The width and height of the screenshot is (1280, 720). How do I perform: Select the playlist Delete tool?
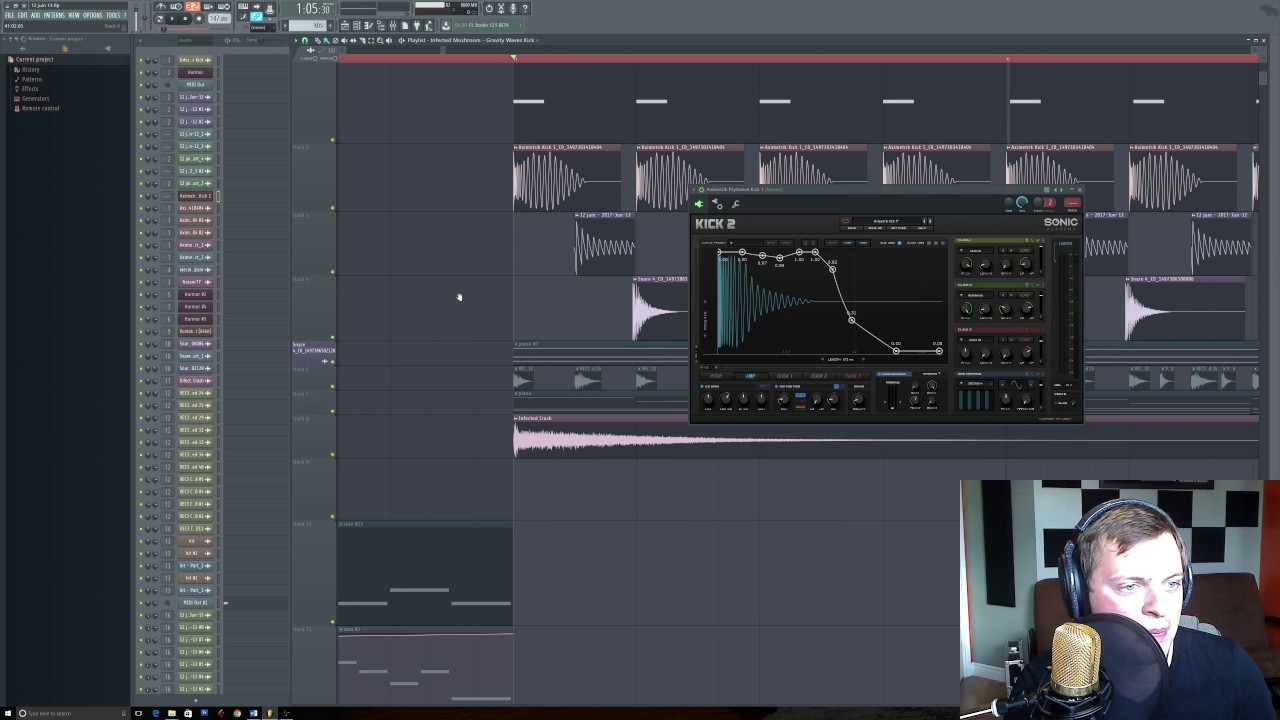click(x=335, y=40)
